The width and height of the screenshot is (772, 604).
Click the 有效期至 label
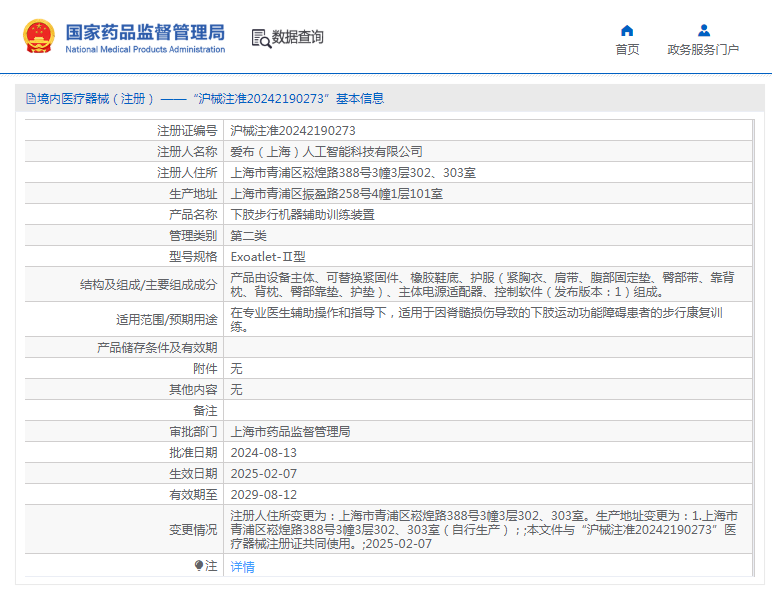pyautogui.click(x=193, y=495)
